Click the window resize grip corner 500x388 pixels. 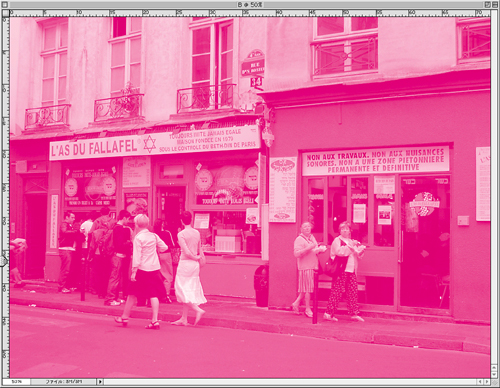(x=494, y=382)
